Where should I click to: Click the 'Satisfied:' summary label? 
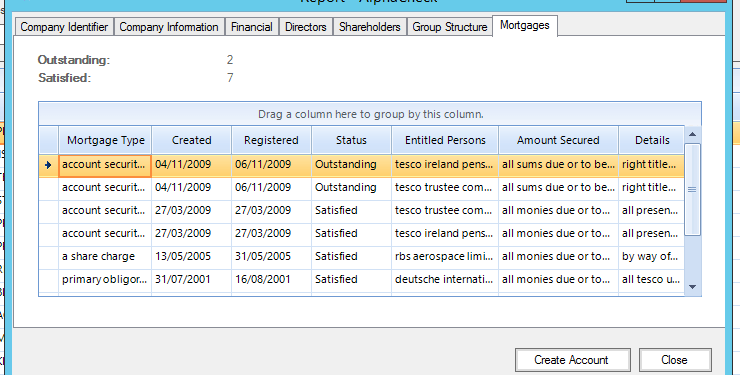64,78
